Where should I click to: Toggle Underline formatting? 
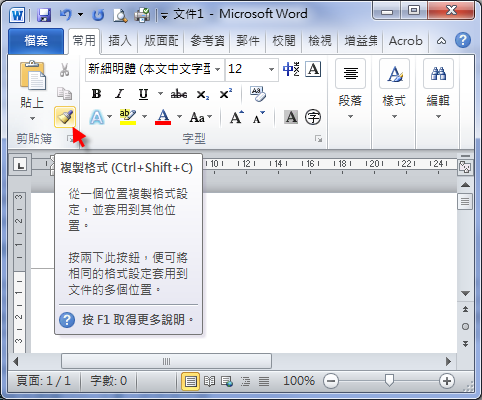pos(143,94)
